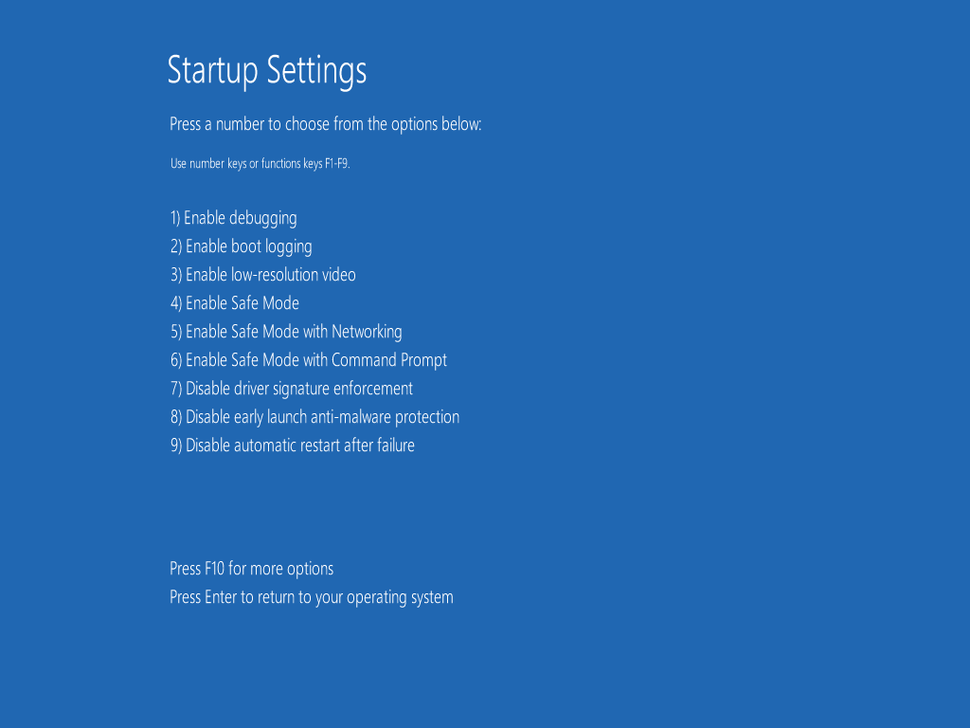Click the Startup Settings title
The image size is (970, 728).
(267, 70)
